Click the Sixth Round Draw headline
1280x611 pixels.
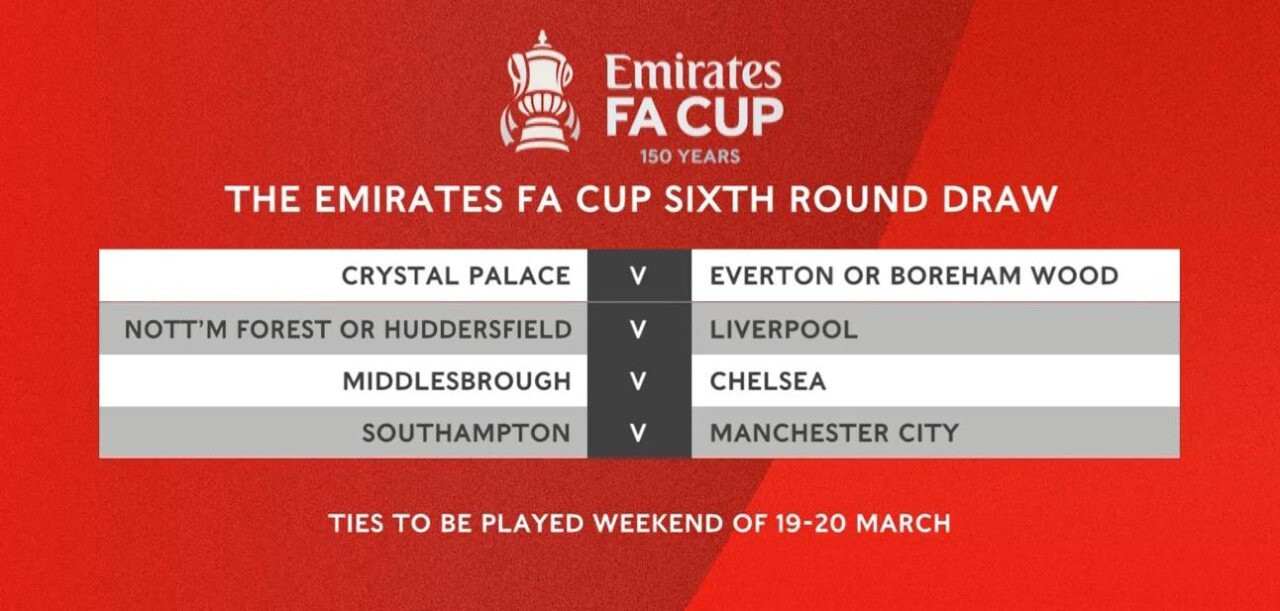(640, 200)
